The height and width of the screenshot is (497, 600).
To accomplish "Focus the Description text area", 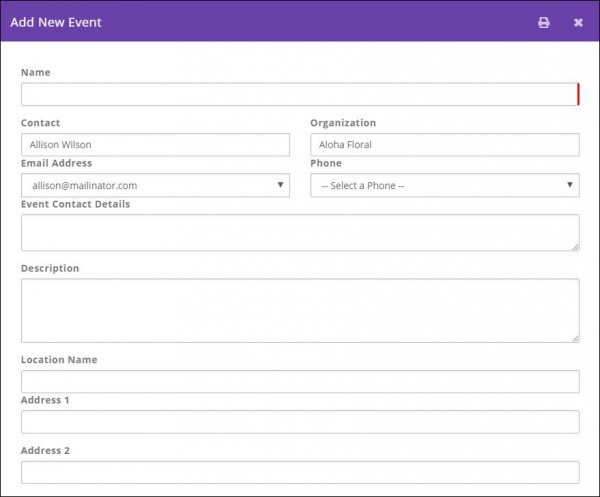I will [299, 310].
